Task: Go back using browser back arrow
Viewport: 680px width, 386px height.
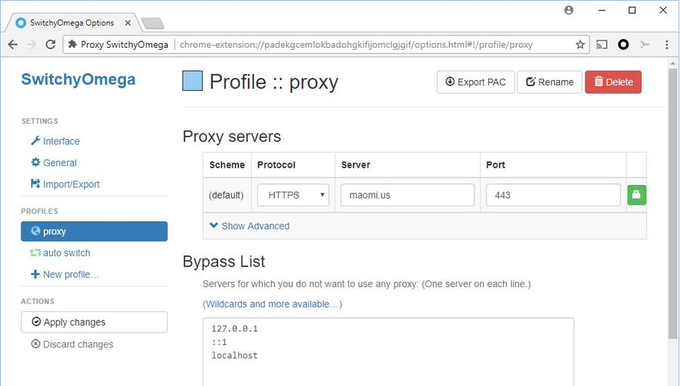Action: point(13,44)
